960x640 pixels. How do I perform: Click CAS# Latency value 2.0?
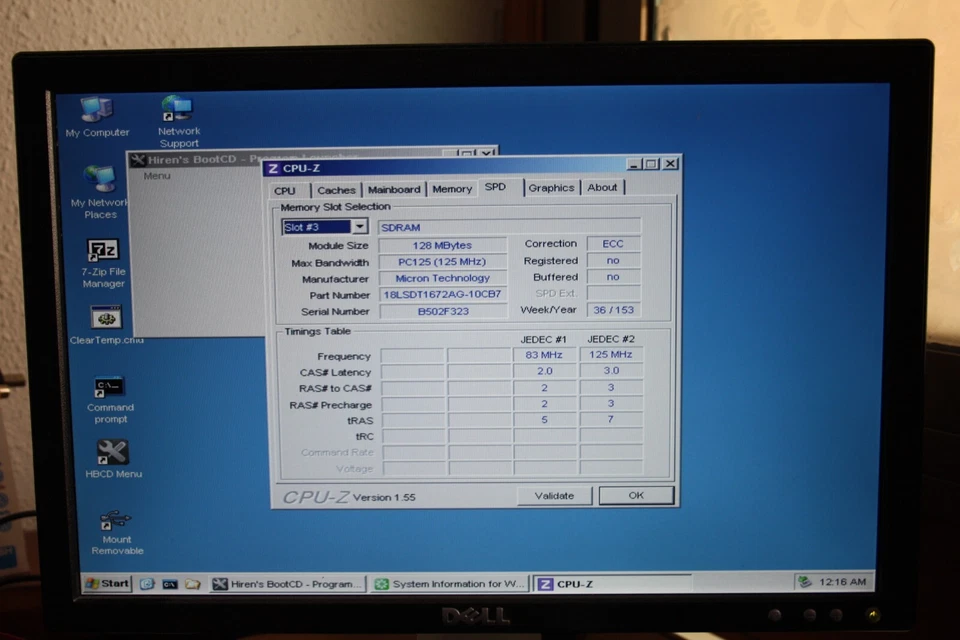pyautogui.click(x=544, y=371)
